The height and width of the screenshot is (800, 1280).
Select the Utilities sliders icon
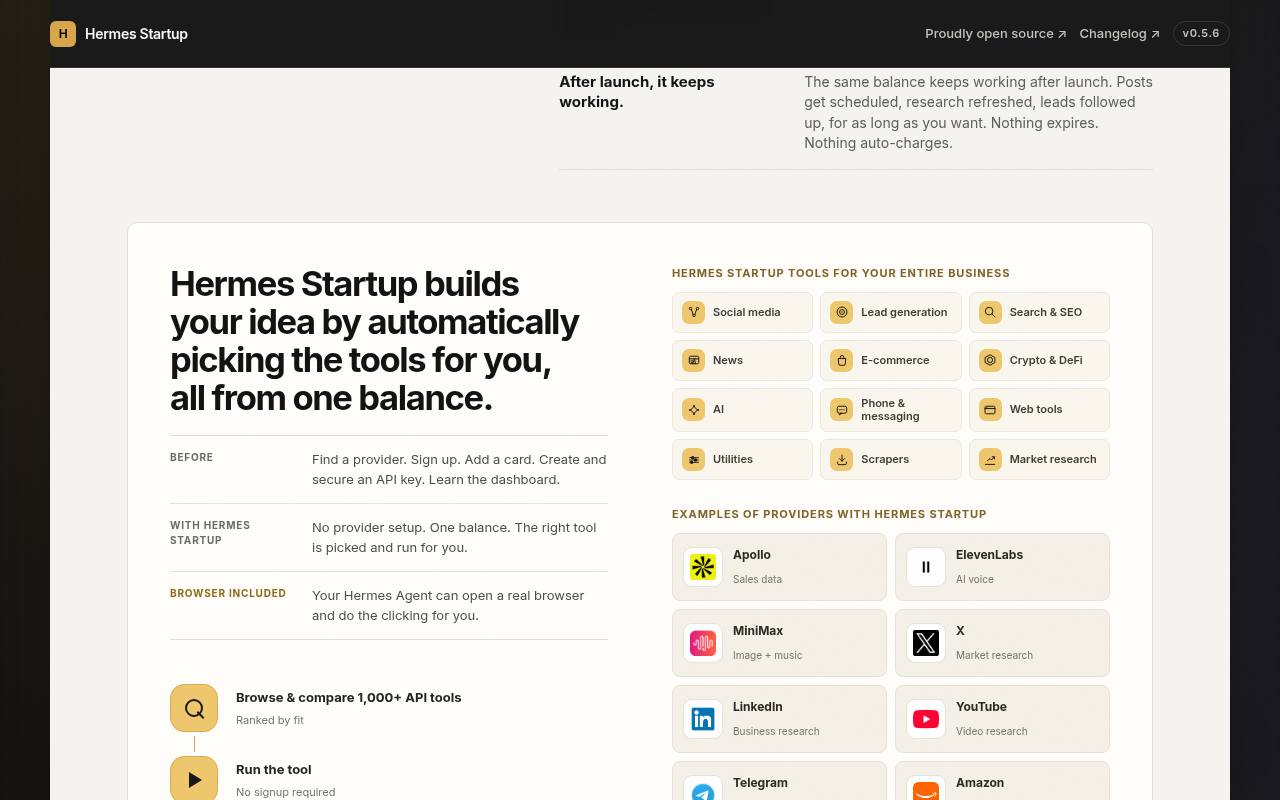693,459
